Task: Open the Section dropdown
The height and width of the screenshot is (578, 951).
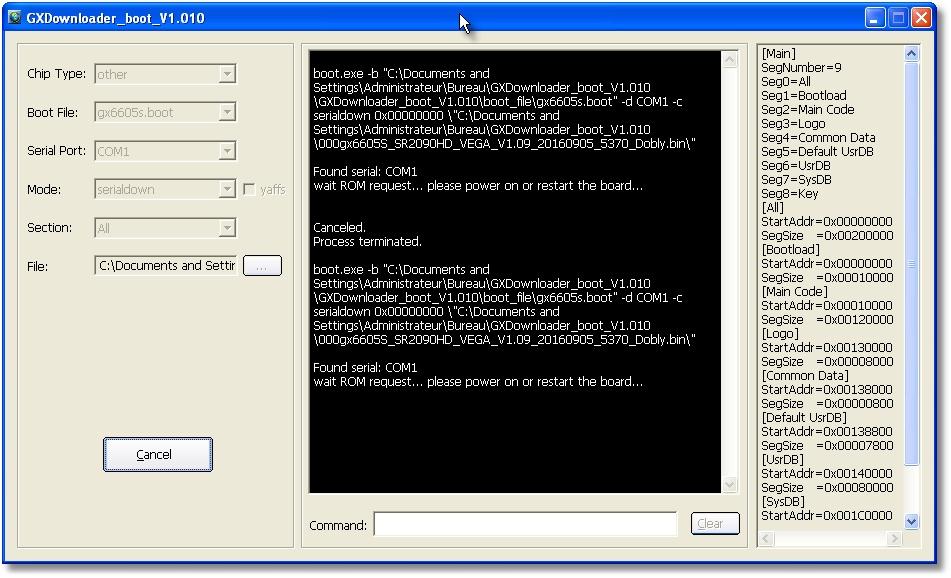Action: coord(227,228)
